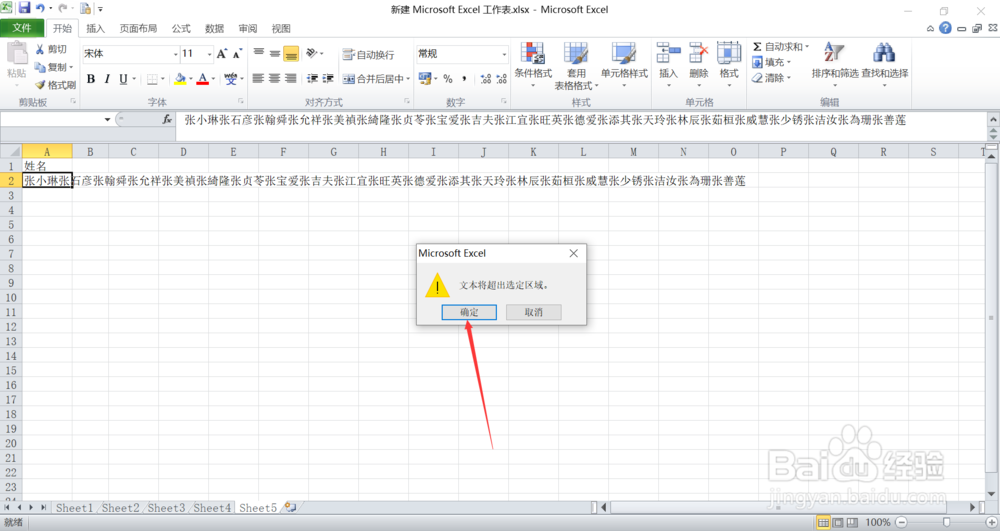Screen dimensions: 1000x531
Task: Open Cell Styles (单元格样式) icon
Action: coord(624,54)
